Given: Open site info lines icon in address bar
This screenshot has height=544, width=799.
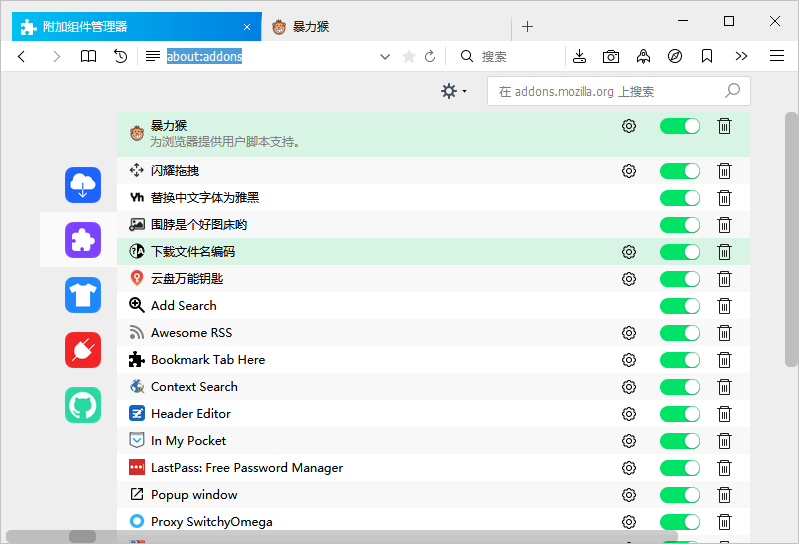Looking at the screenshot, I should (153, 56).
